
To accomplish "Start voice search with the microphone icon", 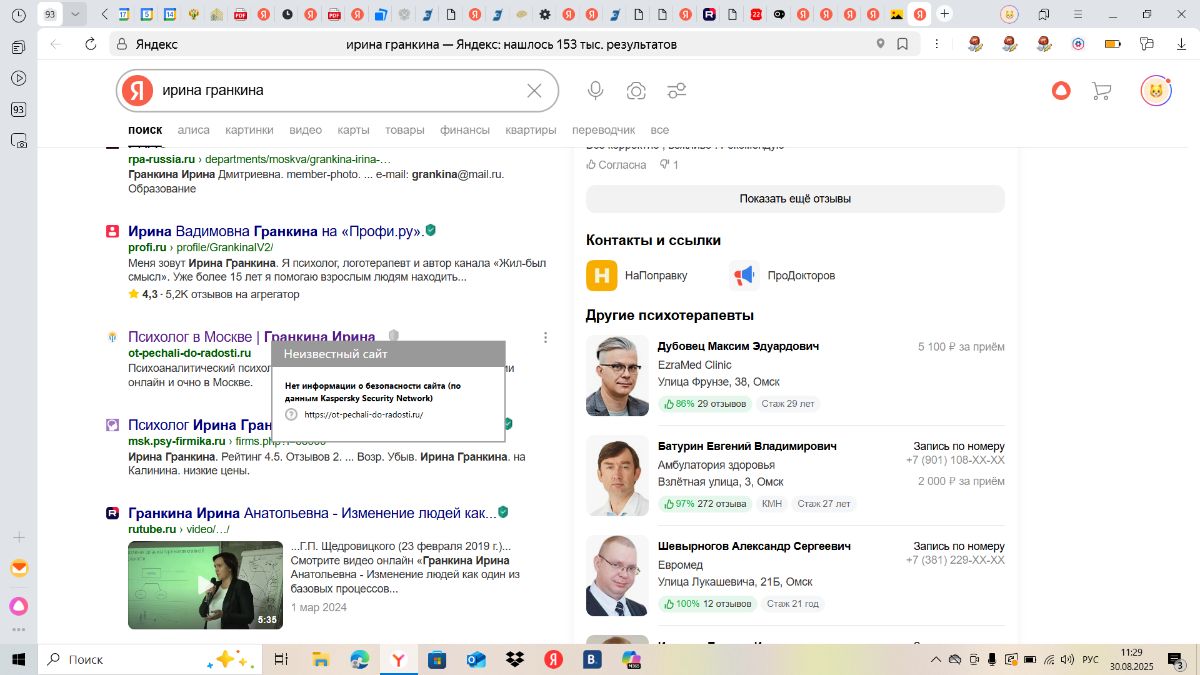I will (x=595, y=91).
